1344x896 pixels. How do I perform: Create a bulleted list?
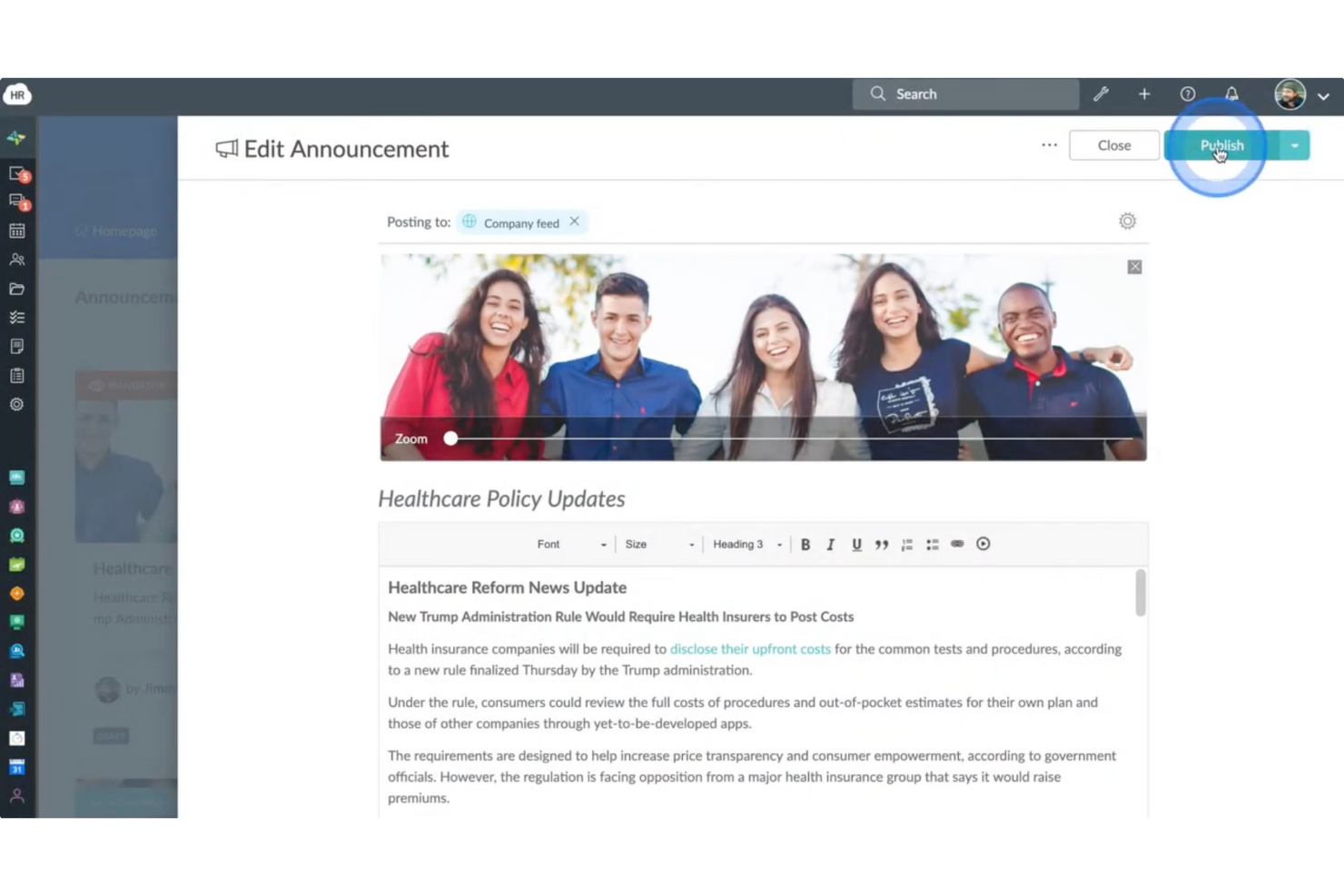point(932,544)
